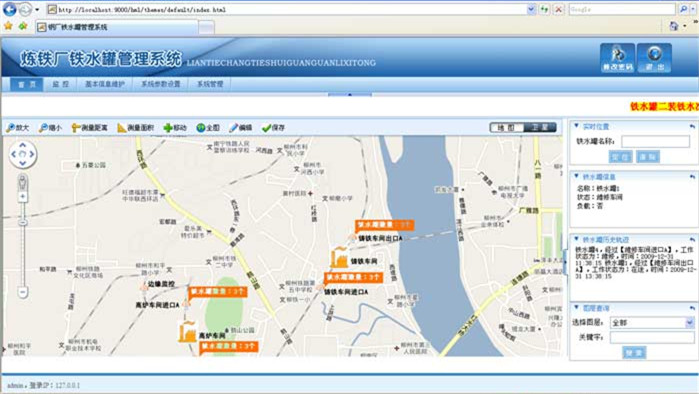Select the 测量距离 measure distance tool
Viewport: 699px width, 394px height.
point(90,128)
